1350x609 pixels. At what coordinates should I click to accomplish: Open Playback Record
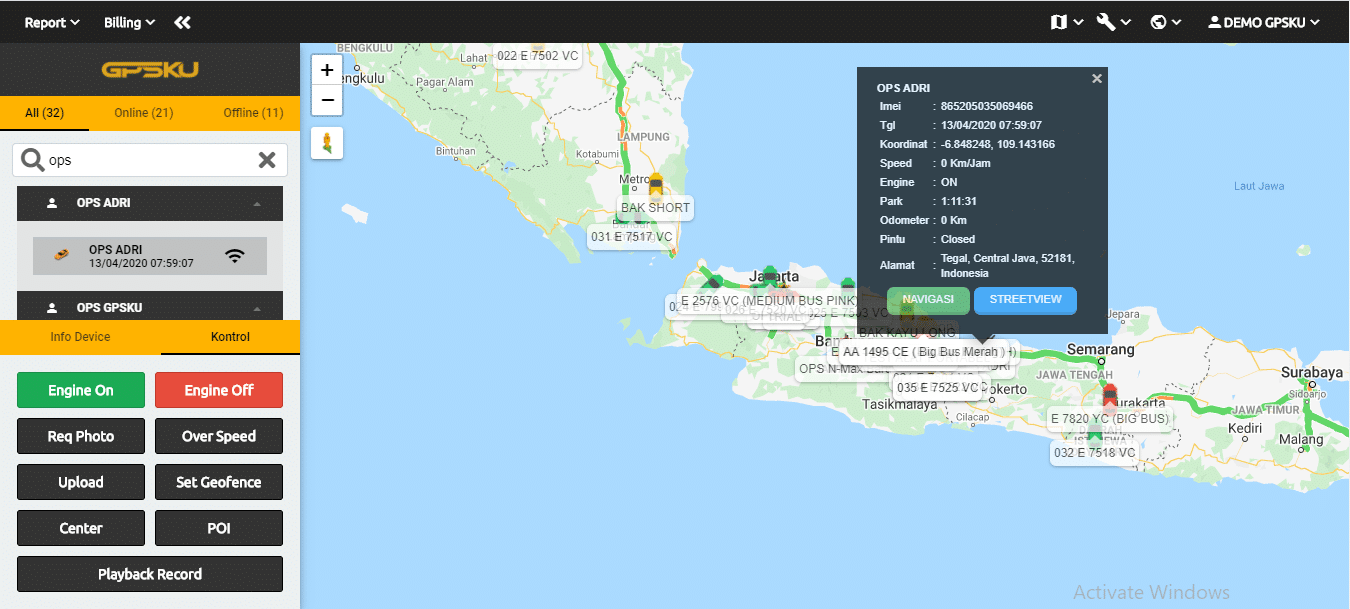pos(150,574)
